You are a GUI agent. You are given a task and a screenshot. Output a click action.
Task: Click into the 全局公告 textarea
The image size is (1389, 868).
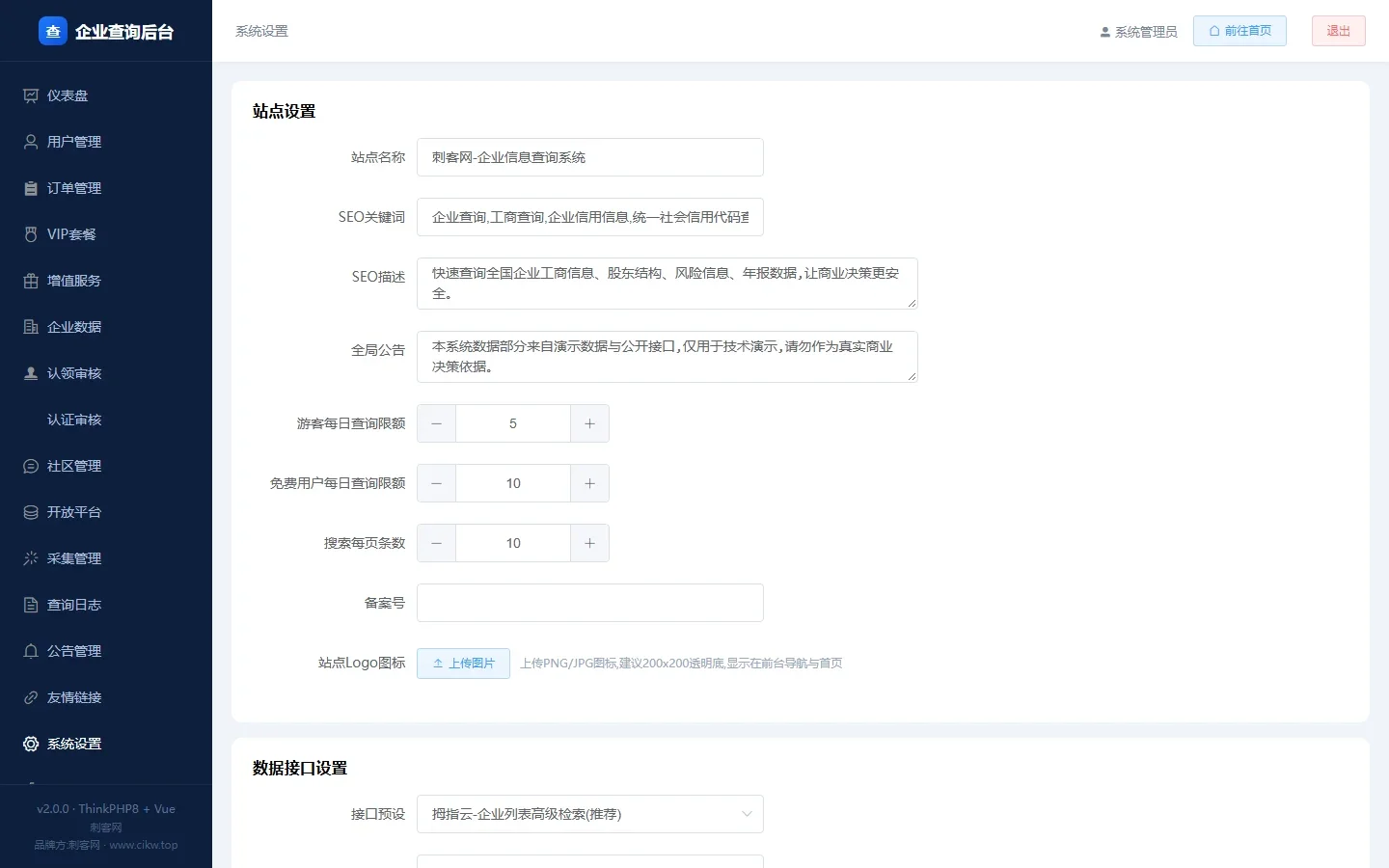tap(667, 357)
